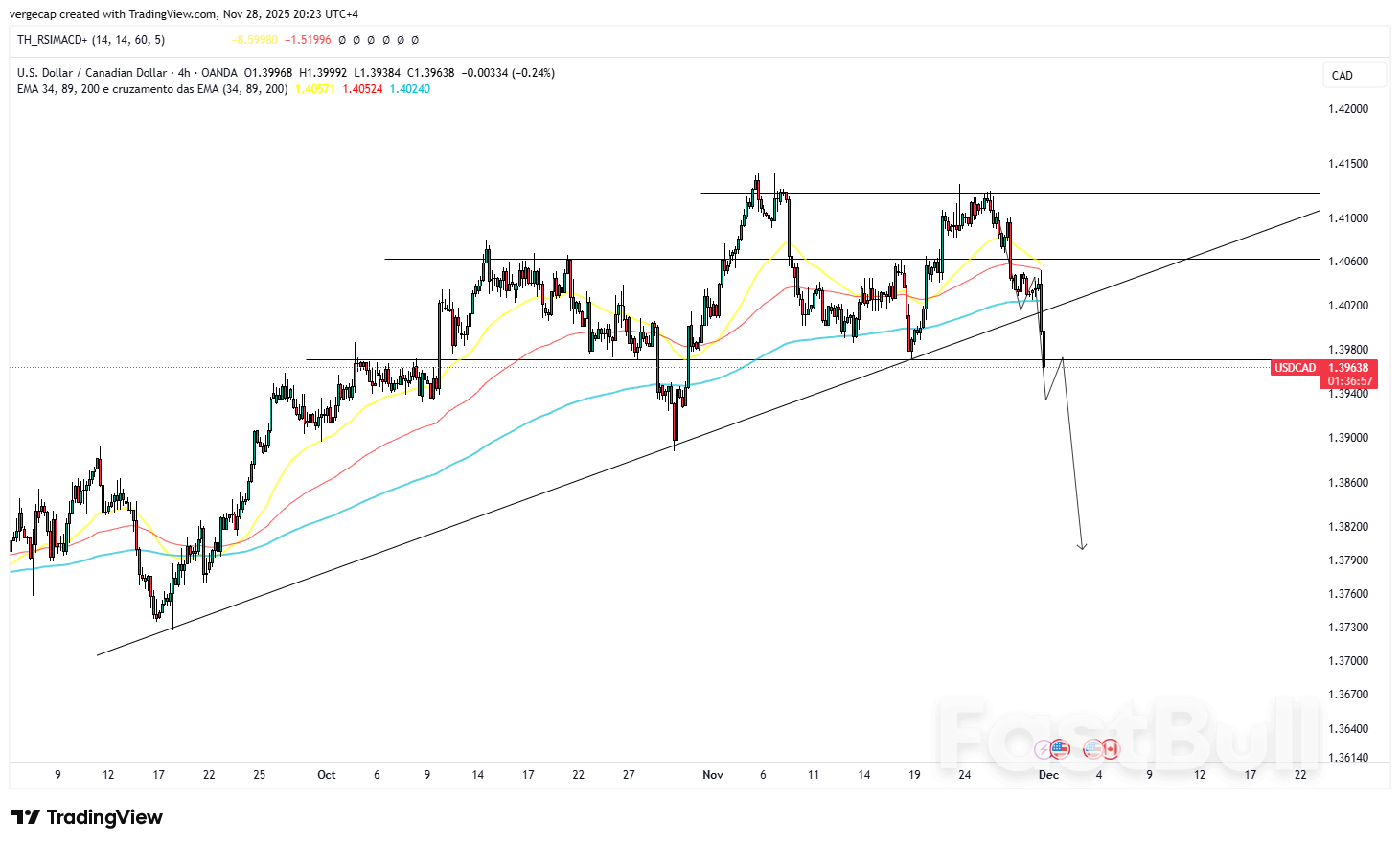The height and width of the screenshot is (846, 1400).
Task: Click the TradingView wordmark at the bottom
Action: point(105,817)
